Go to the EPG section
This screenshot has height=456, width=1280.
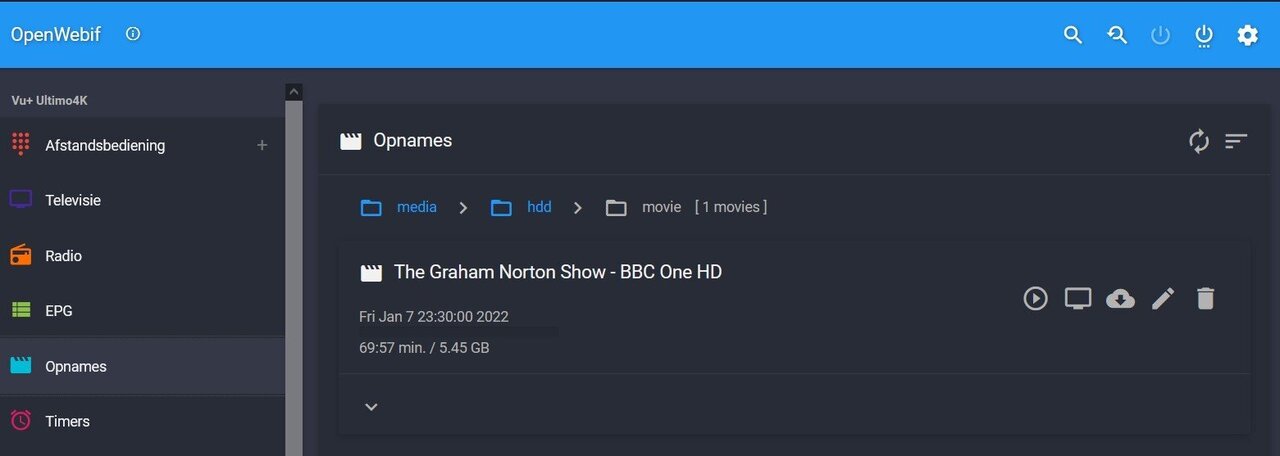58,311
